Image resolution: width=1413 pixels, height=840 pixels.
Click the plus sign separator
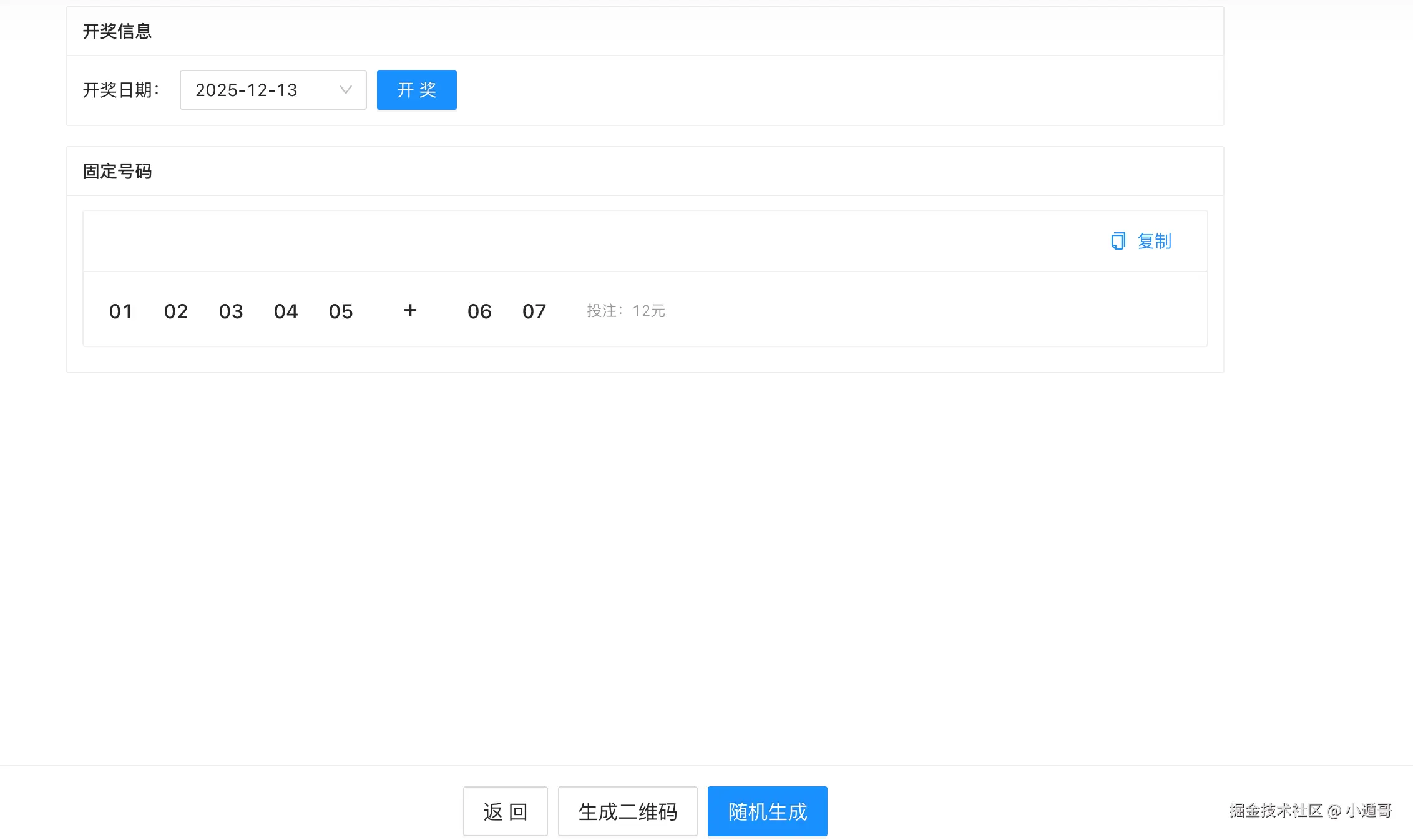tap(410, 310)
